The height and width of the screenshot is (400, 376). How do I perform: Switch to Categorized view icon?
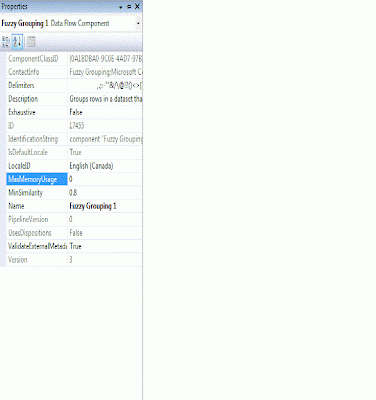(6, 42)
